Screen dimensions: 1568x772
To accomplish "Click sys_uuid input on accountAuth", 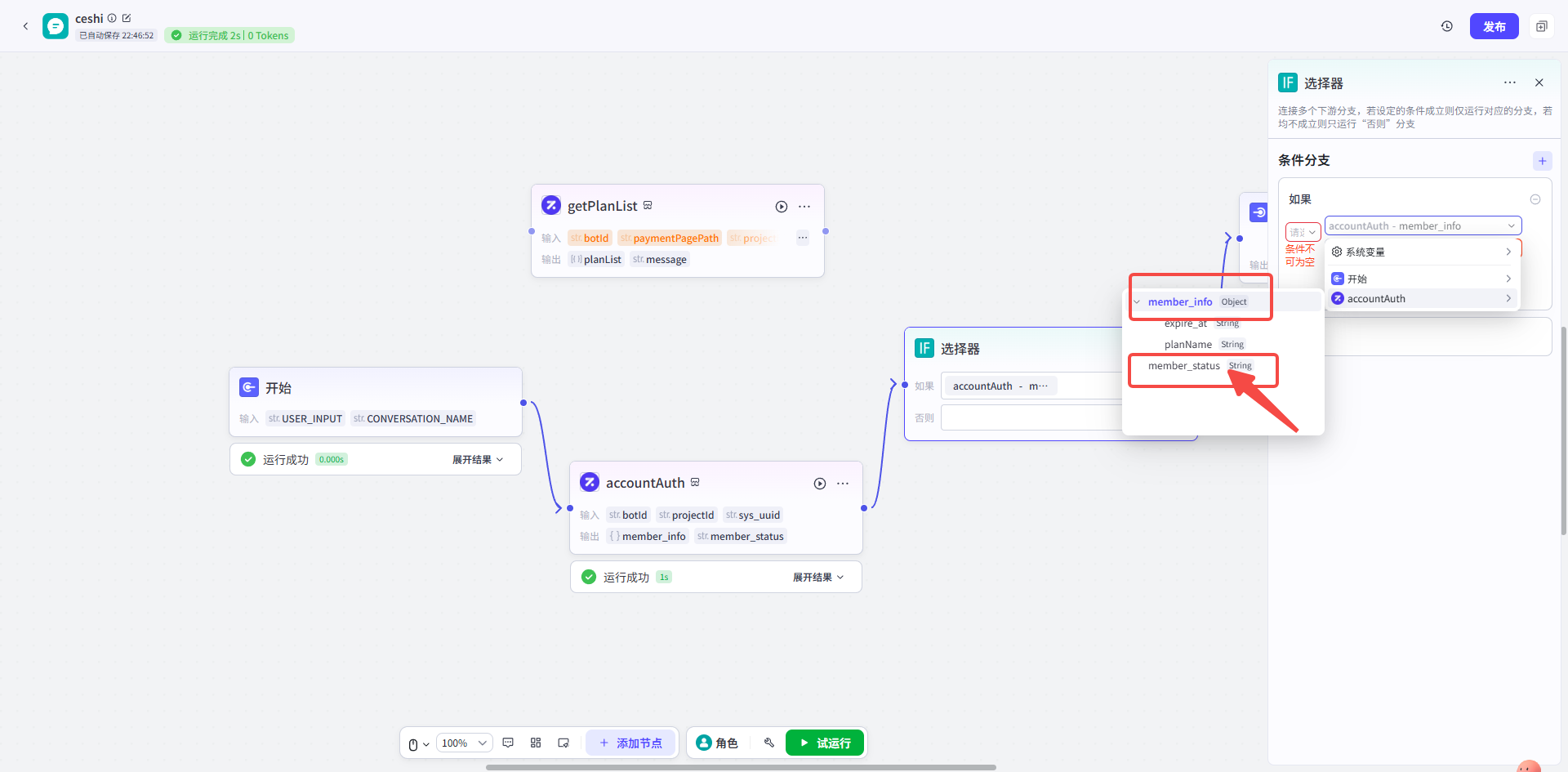I will (x=753, y=515).
